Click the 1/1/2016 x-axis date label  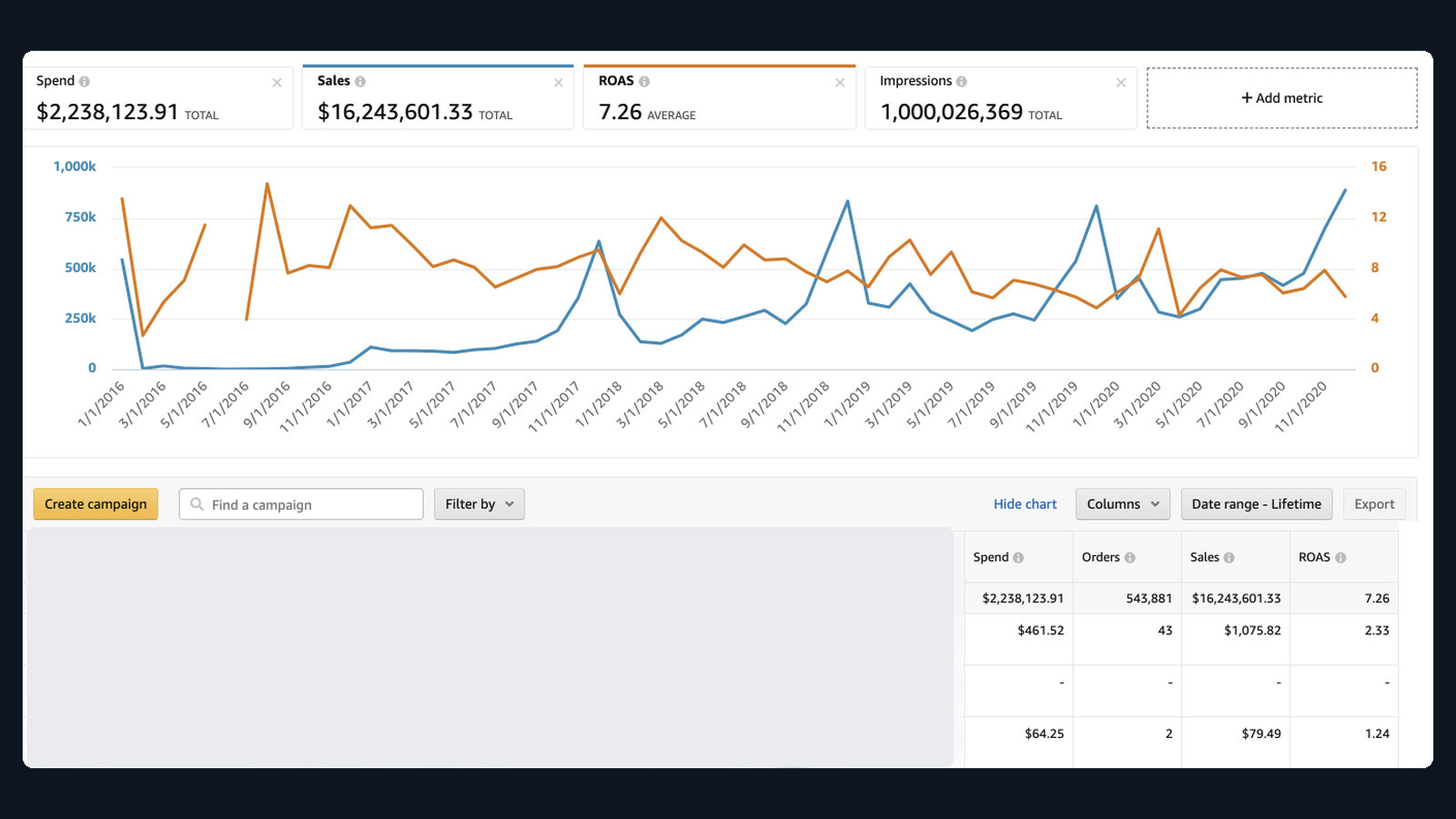101,405
